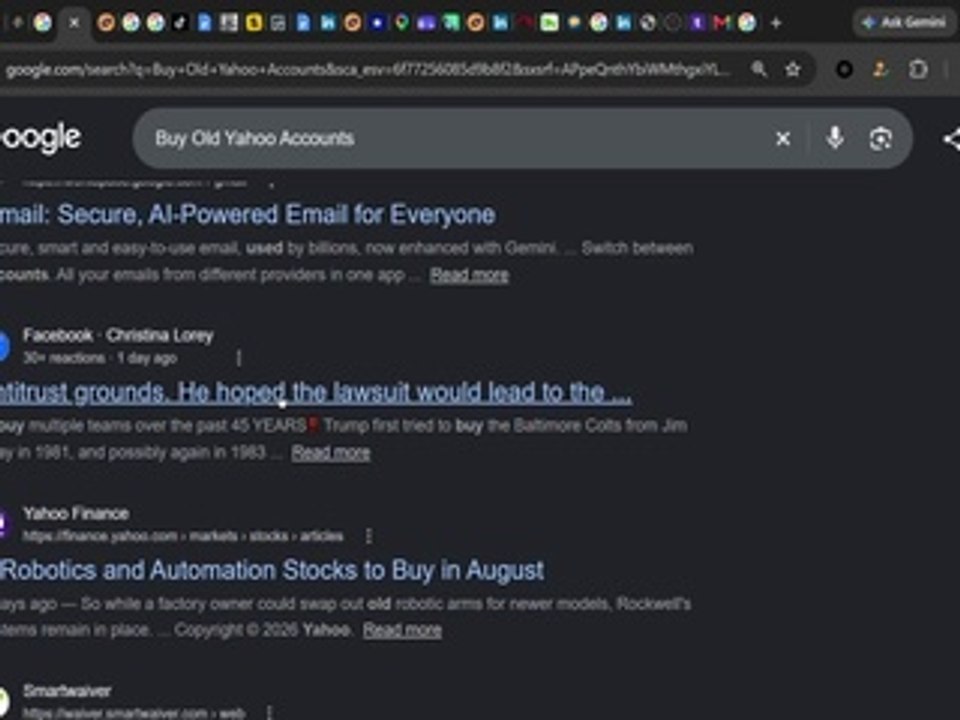Click the black circle extension icon
960x720 pixels.
844,69
